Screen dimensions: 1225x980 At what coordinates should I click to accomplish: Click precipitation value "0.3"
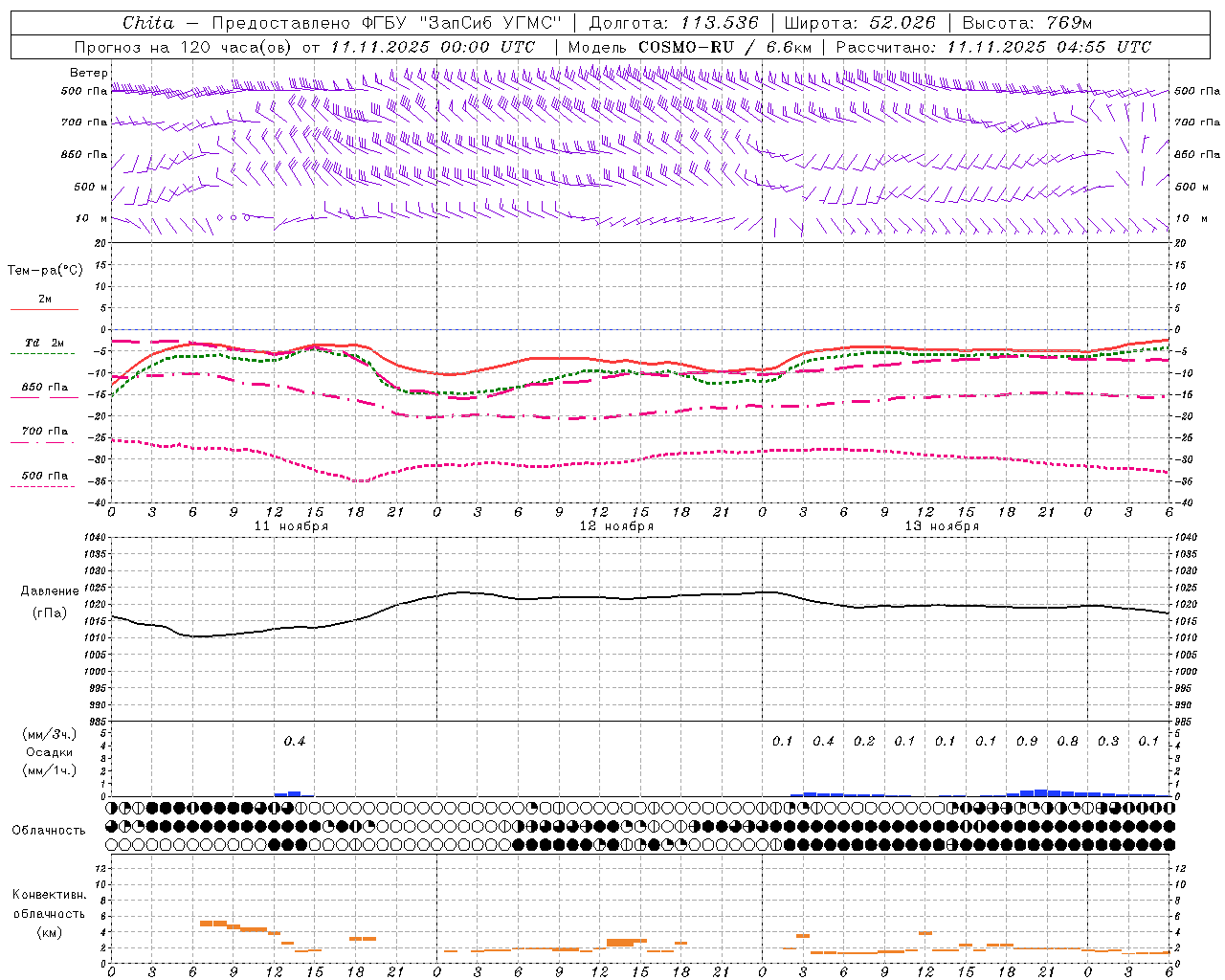(x=1108, y=741)
